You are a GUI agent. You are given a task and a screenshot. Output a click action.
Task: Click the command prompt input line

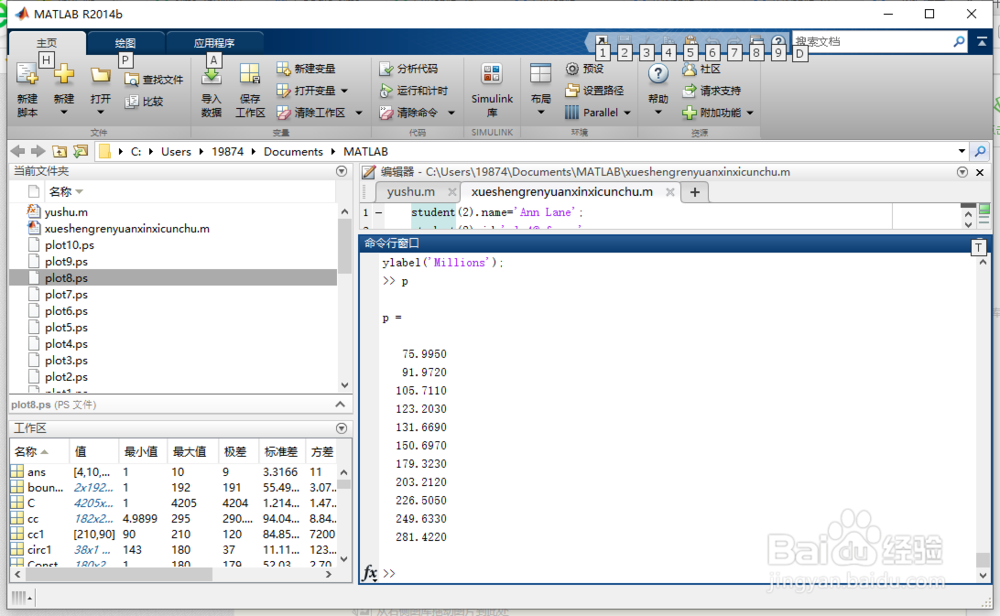[x=676, y=573]
